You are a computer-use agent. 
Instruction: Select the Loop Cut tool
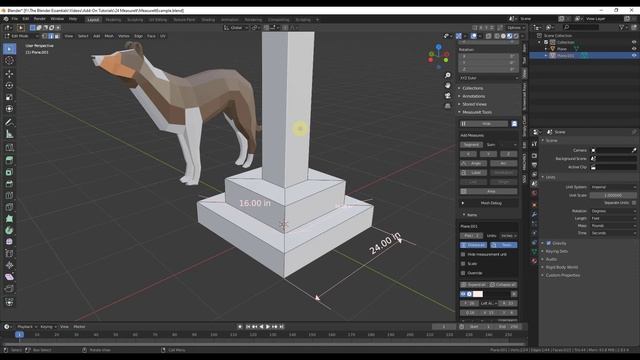click(x=9, y=196)
